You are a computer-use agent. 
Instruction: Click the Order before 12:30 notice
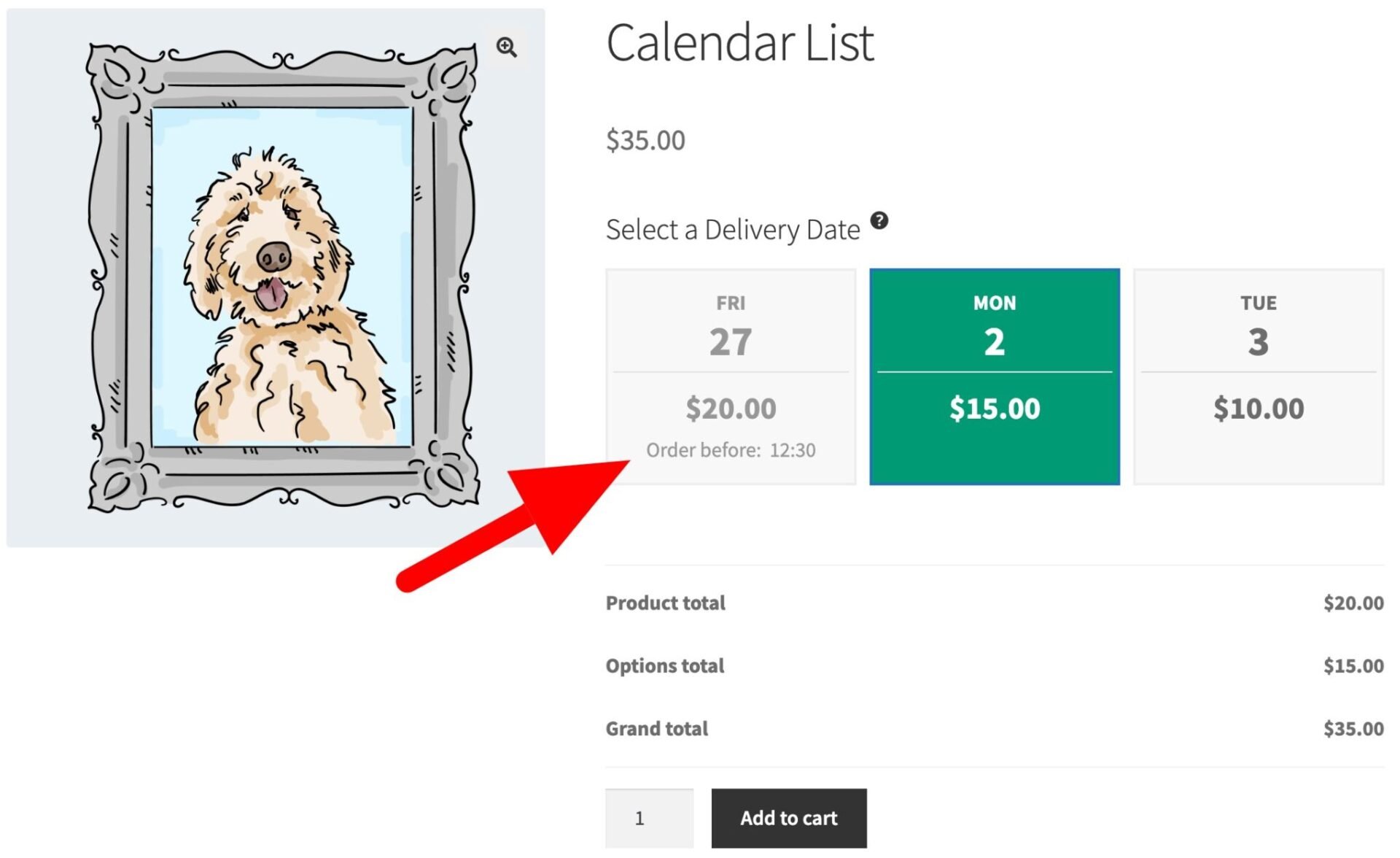click(731, 450)
